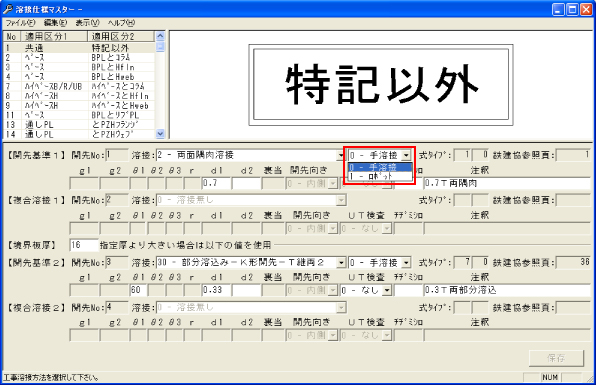Click the 注釈 field 0.7T両隅肉
Viewport: 596px width, 385px height.
(x=507, y=183)
